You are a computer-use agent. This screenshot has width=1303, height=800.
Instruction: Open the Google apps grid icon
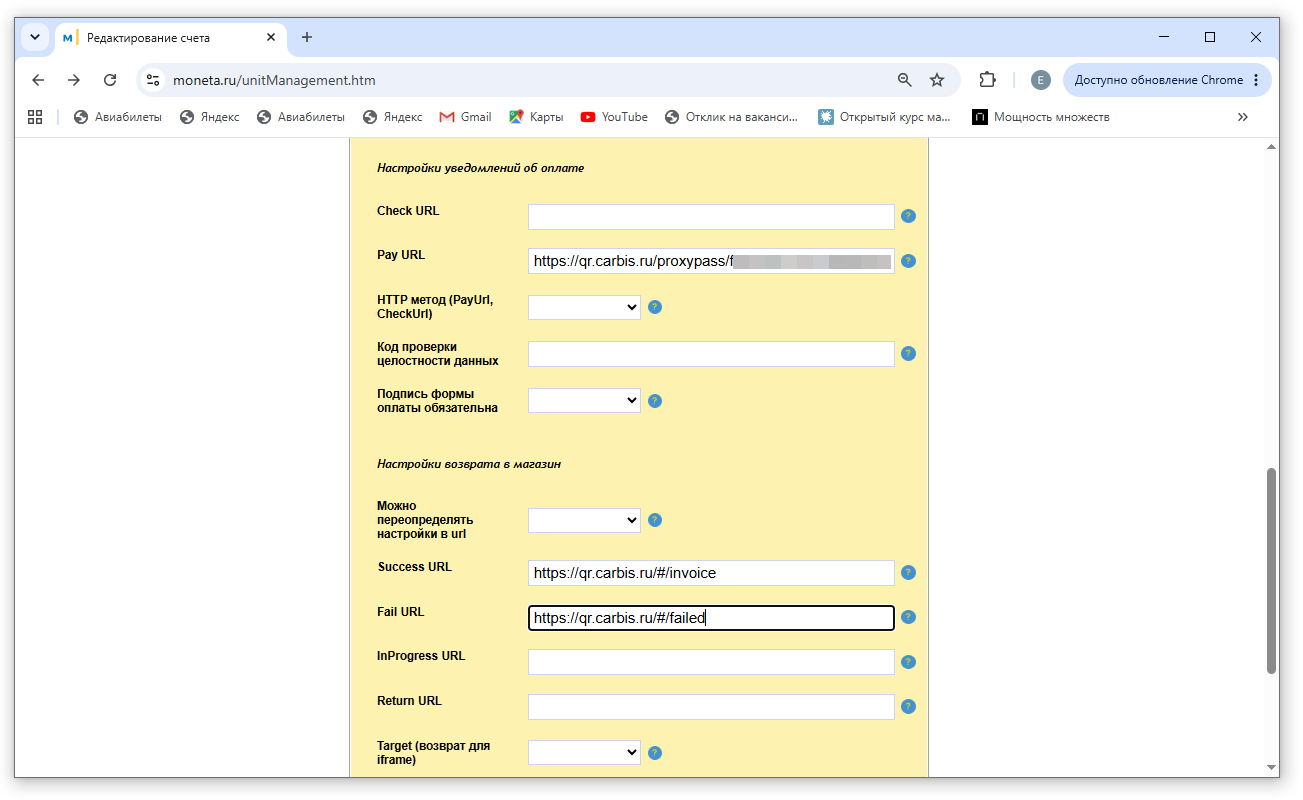(x=35, y=117)
